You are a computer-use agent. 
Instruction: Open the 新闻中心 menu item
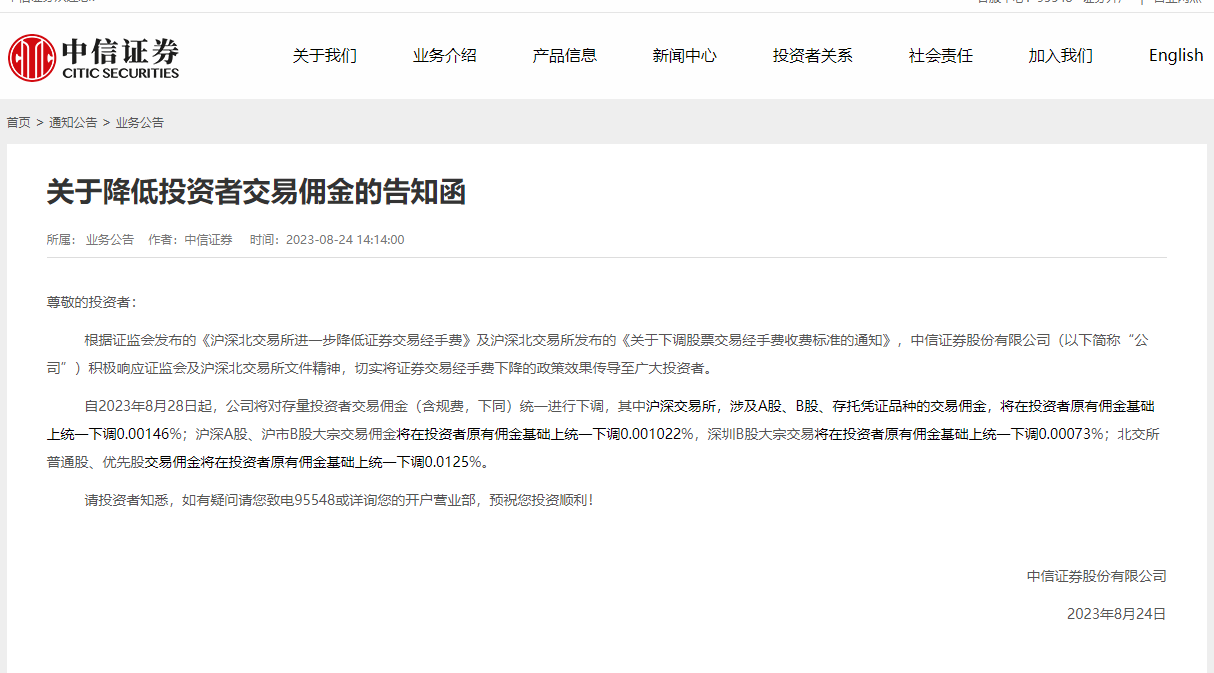pos(684,56)
